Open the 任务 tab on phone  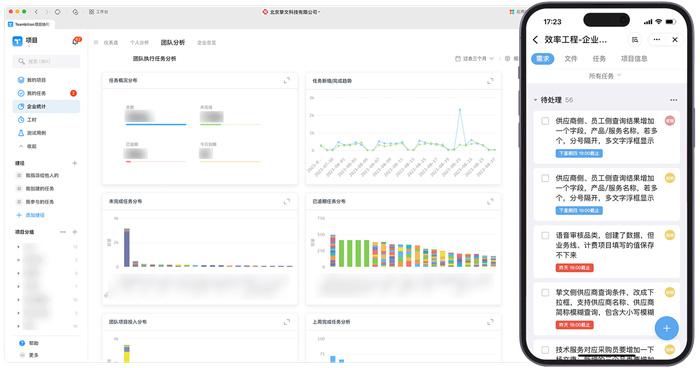point(599,59)
